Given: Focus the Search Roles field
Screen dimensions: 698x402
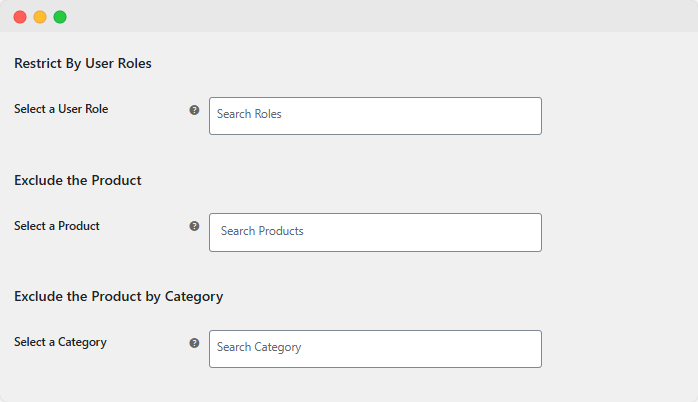Looking at the screenshot, I should (x=375, y=115).
